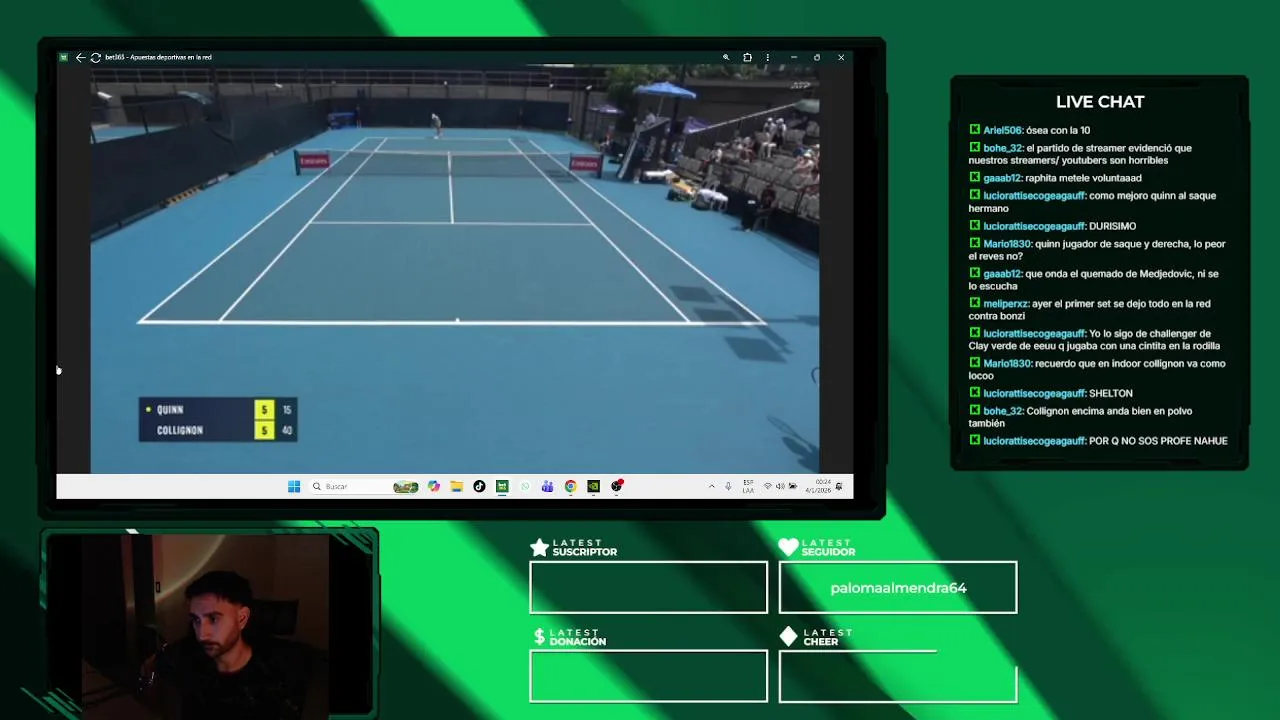Click the COLLIGNON row on the scoreboard

coord(217,430)
